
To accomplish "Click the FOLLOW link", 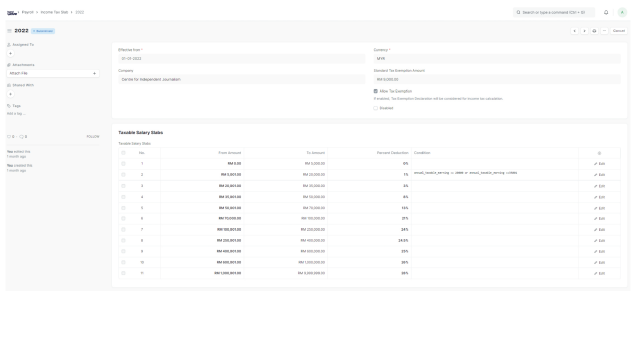I will [x=93, y=137].
